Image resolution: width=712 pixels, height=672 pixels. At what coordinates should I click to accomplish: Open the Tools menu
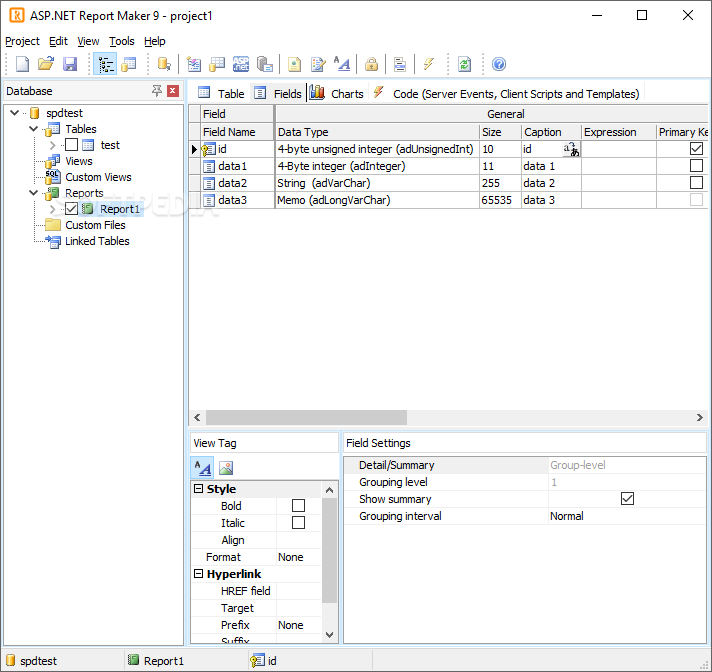click(x=122, y=41)
